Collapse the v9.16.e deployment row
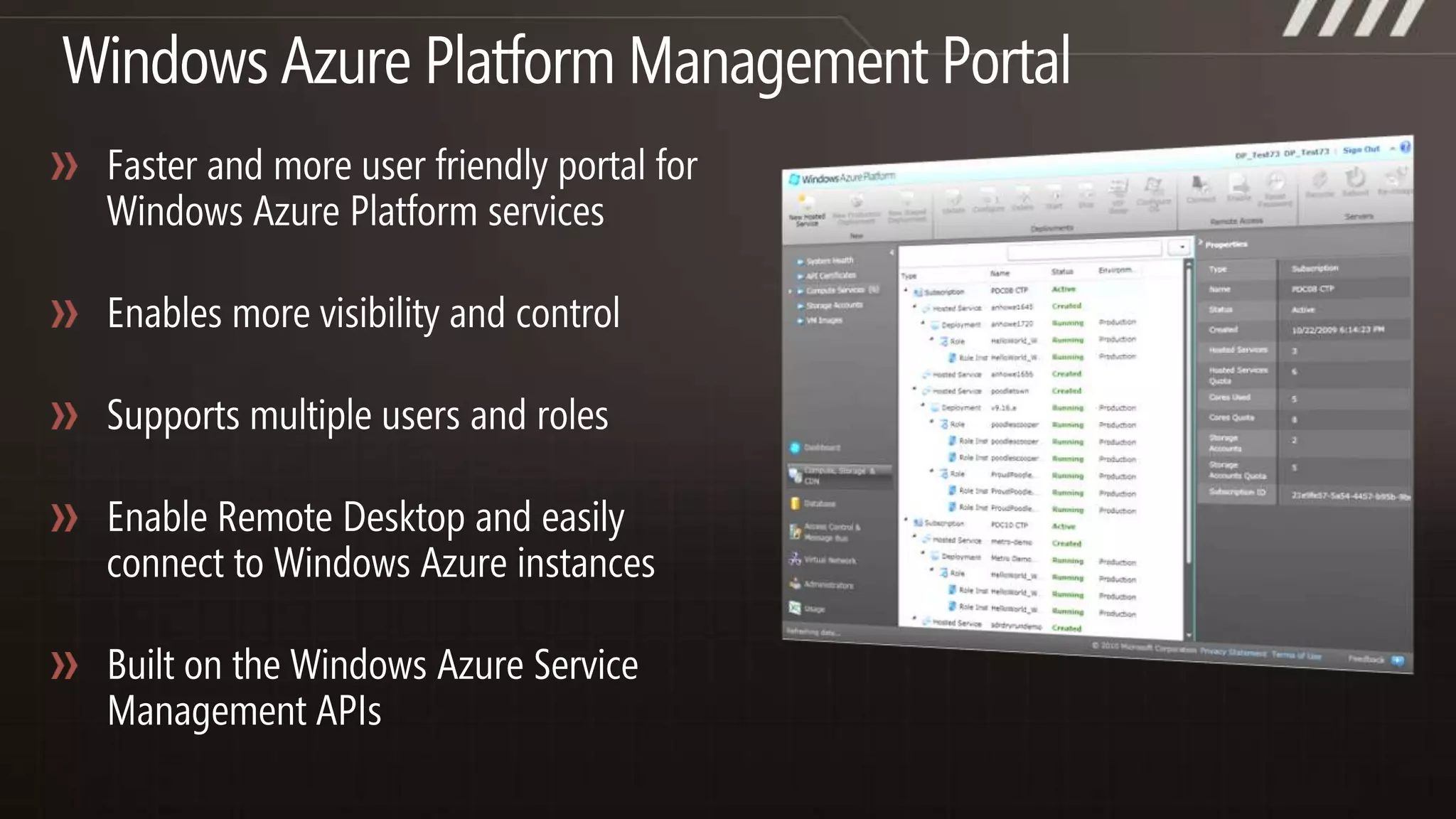 point(924,406)
